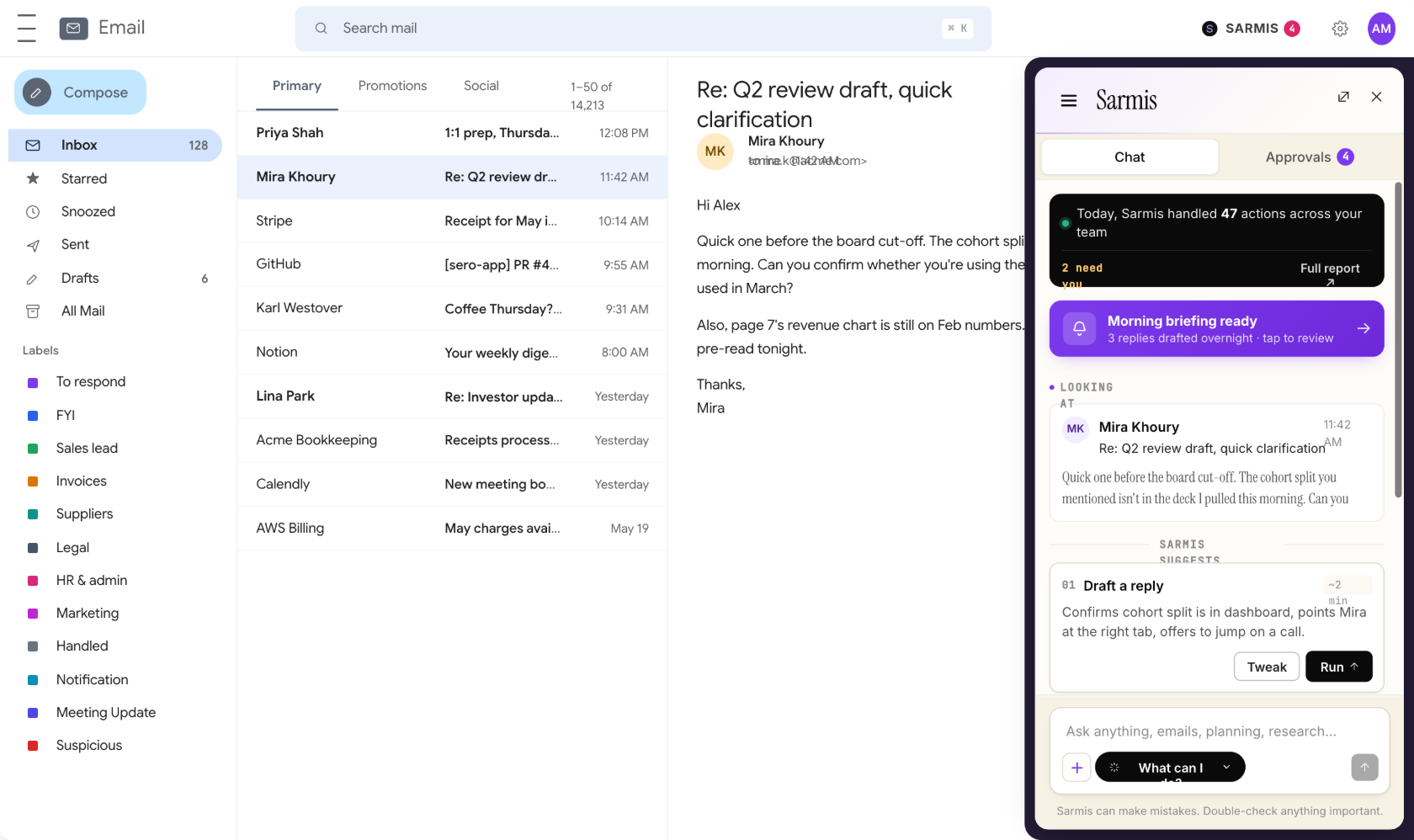
Task: Open the Morning briefing ready banner arrow
Action: click(x=1363, y=328)
